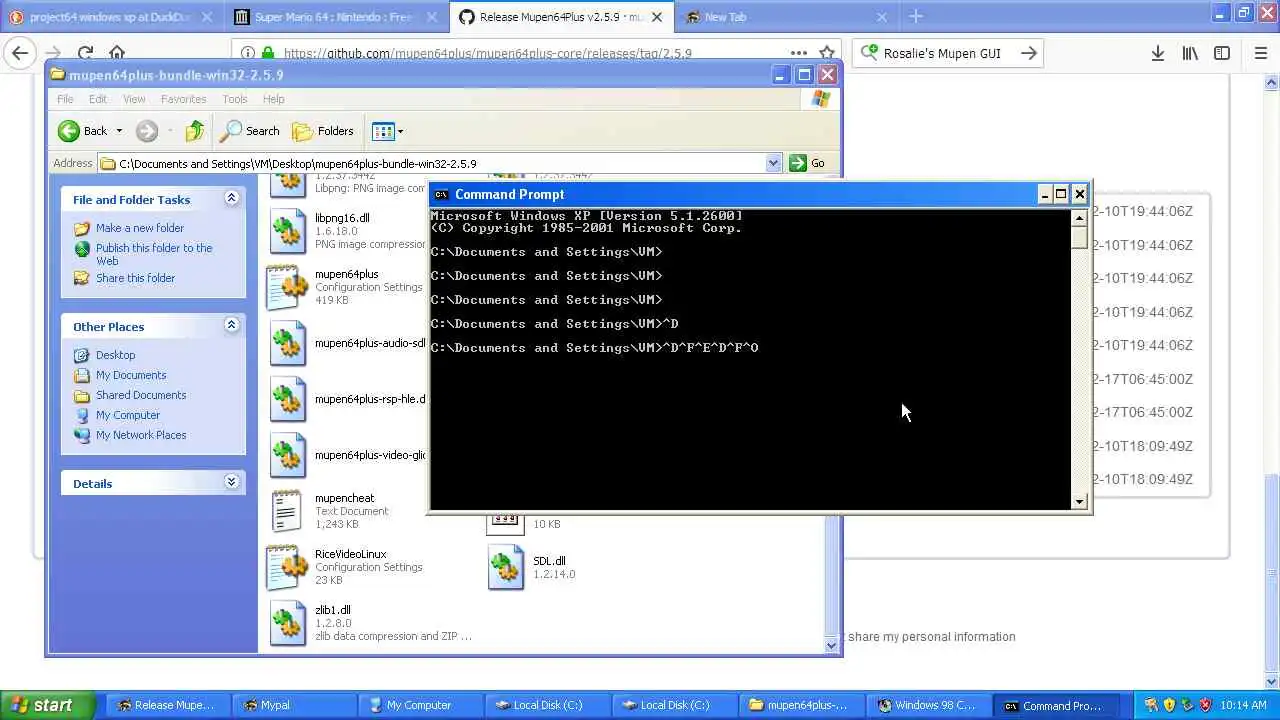Click Share this folder
1280x720 pixels.
[x=135, y=278]
